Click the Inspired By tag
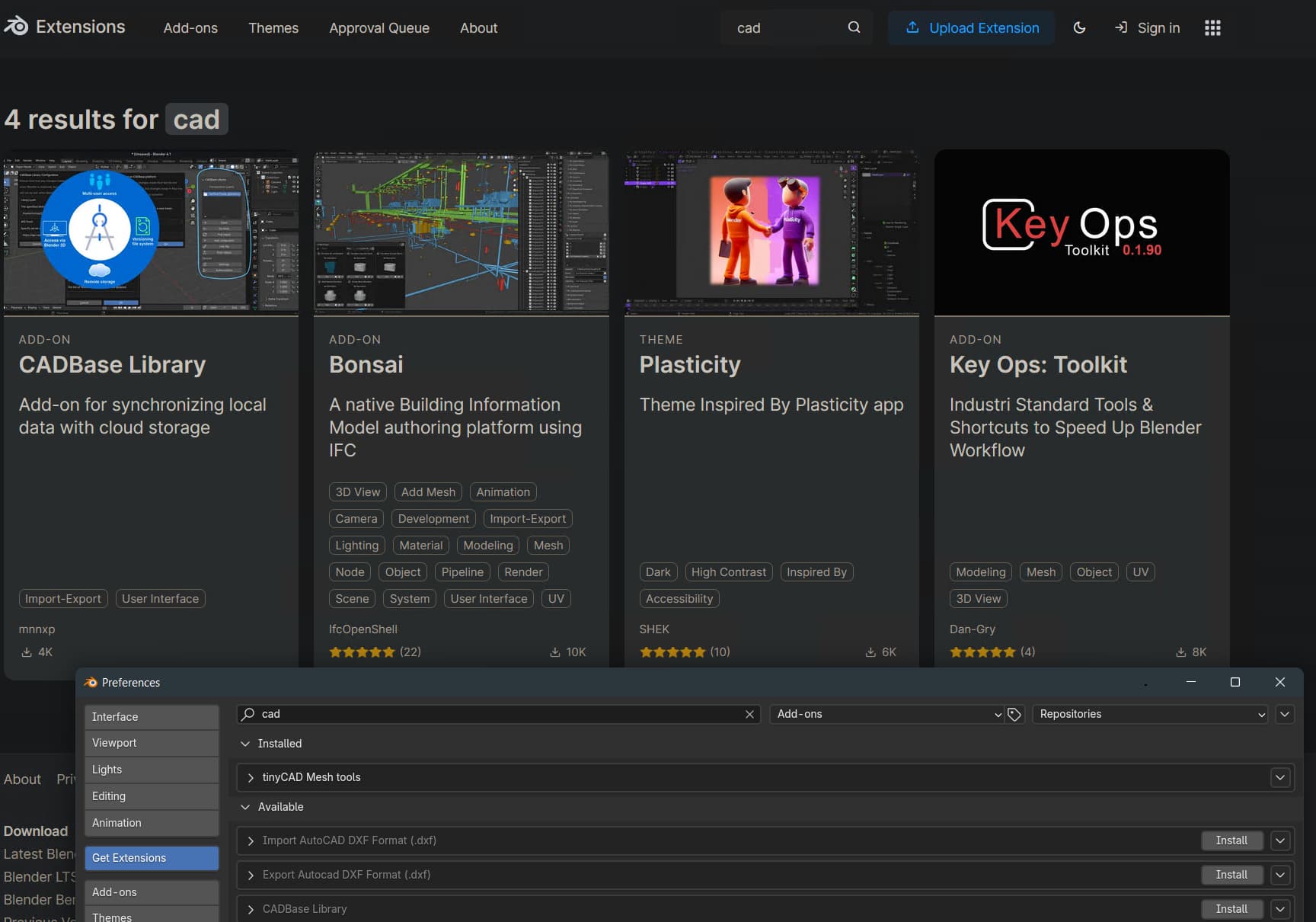1316x922 pixels. tap(816, 572)
